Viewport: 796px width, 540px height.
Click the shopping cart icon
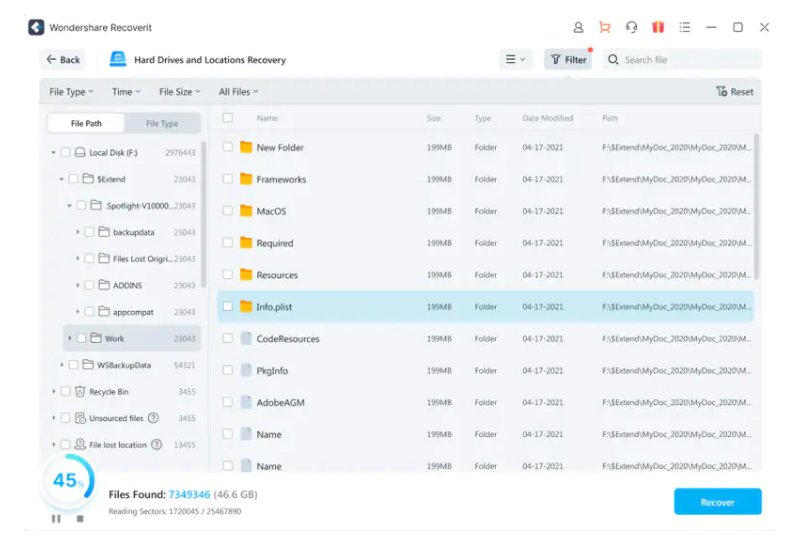tap(604, 27)
